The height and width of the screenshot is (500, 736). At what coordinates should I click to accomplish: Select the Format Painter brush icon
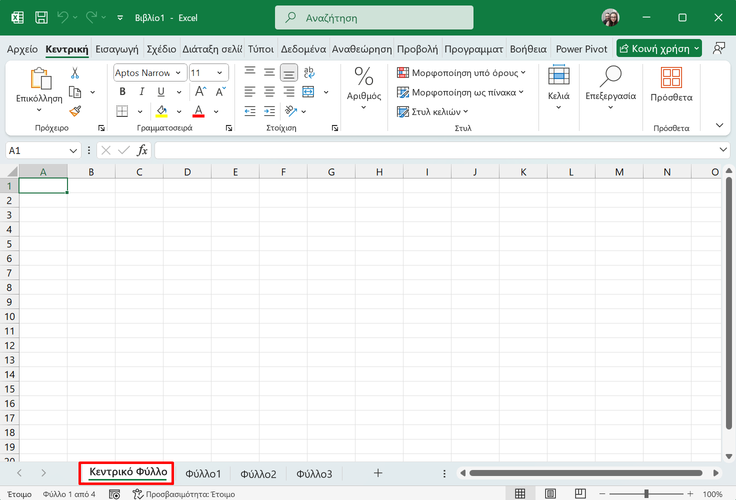(x=75, y=110)
